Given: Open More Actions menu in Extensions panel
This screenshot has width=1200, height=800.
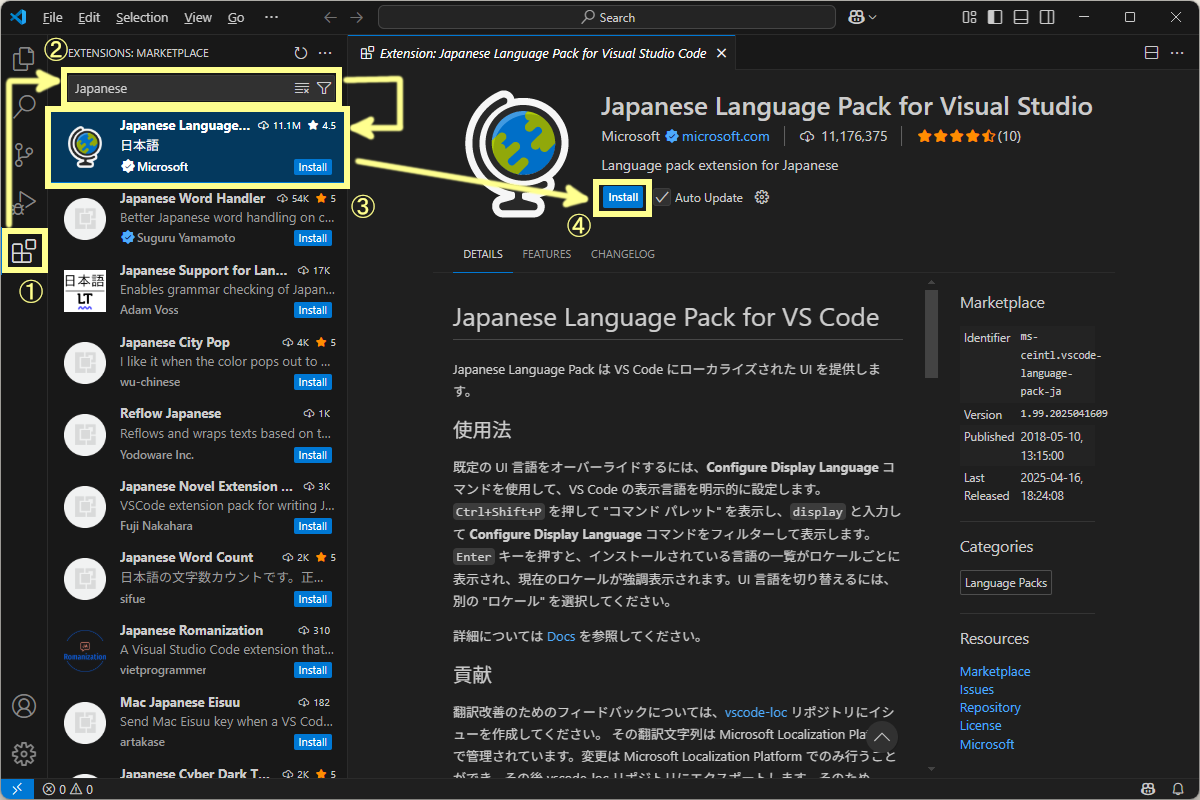Looking at the screenshot, I should [x=324, y=52].
